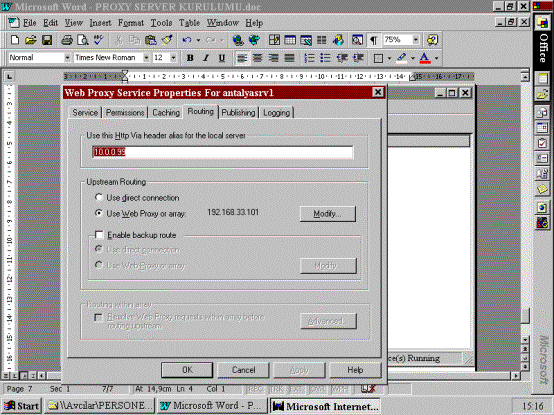Apply bulleted list icon
Image resolution: width=554 pixels, height=415 pixels.
[x=325, y=58]
